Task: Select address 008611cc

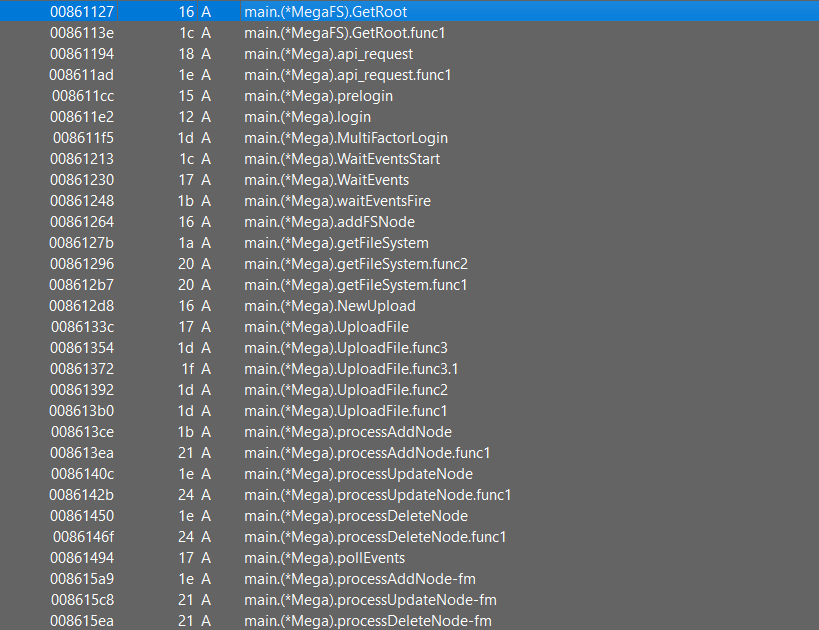Action: pyautogui.click(x=83, y=96)
